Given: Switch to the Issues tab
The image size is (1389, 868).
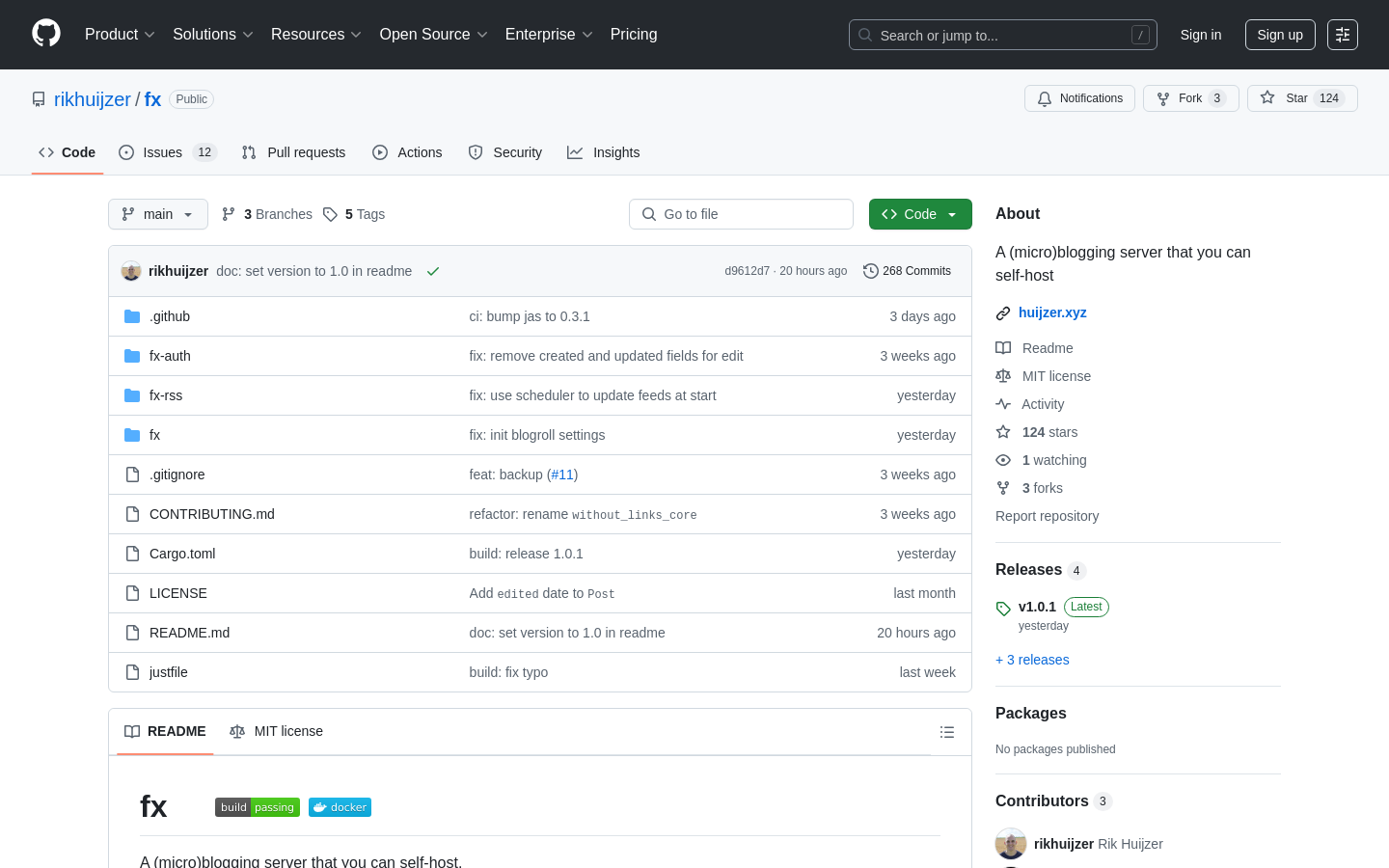Looking at the screenshot, I should pos(168,152).
